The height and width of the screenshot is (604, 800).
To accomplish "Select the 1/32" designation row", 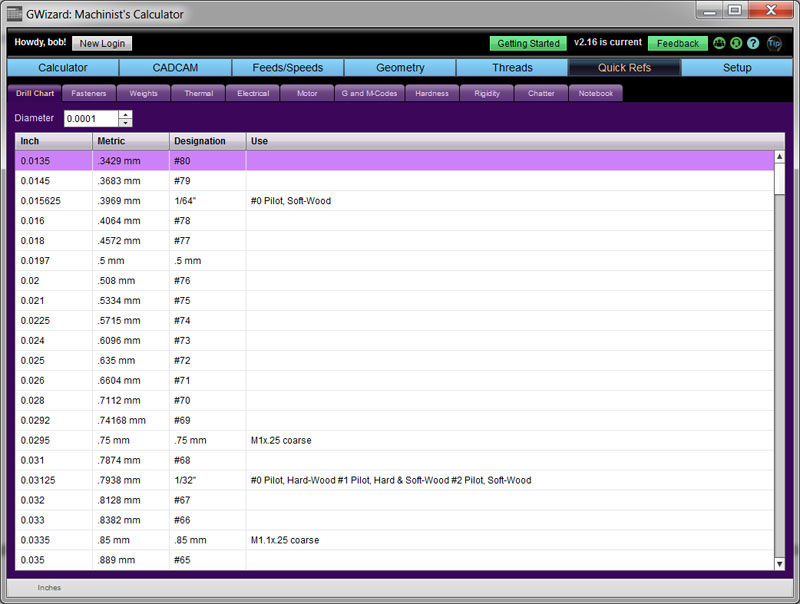I will tap(394, 480).
